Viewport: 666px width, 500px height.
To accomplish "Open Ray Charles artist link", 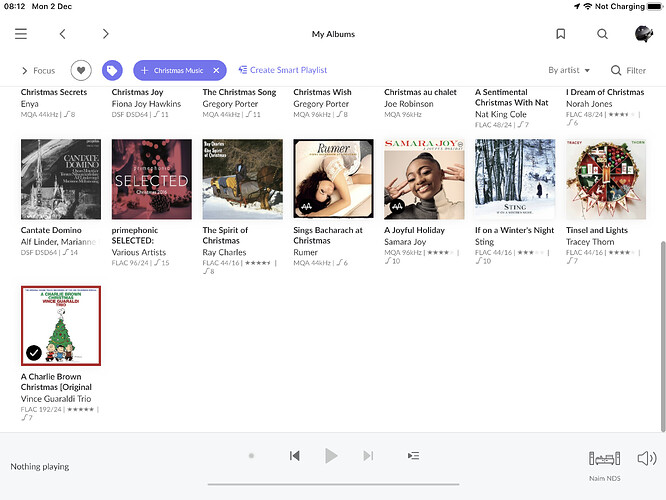I will pos(224,252).
